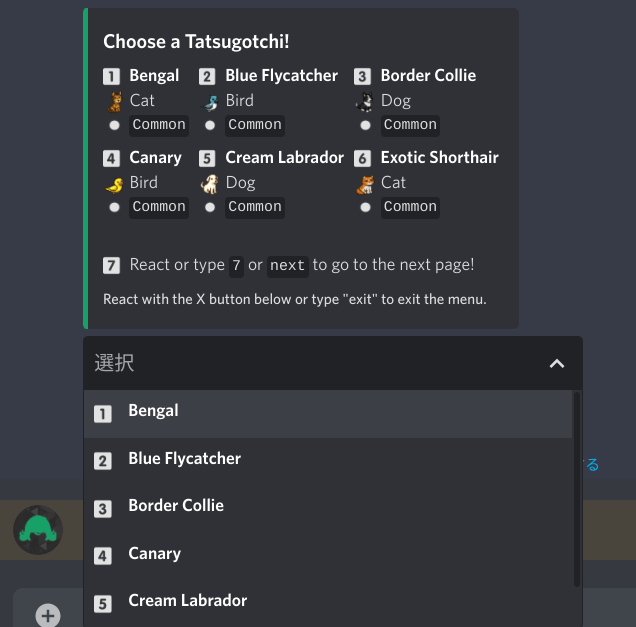Pick Canary from the dropdown options
636x627 pixels.
328,555
